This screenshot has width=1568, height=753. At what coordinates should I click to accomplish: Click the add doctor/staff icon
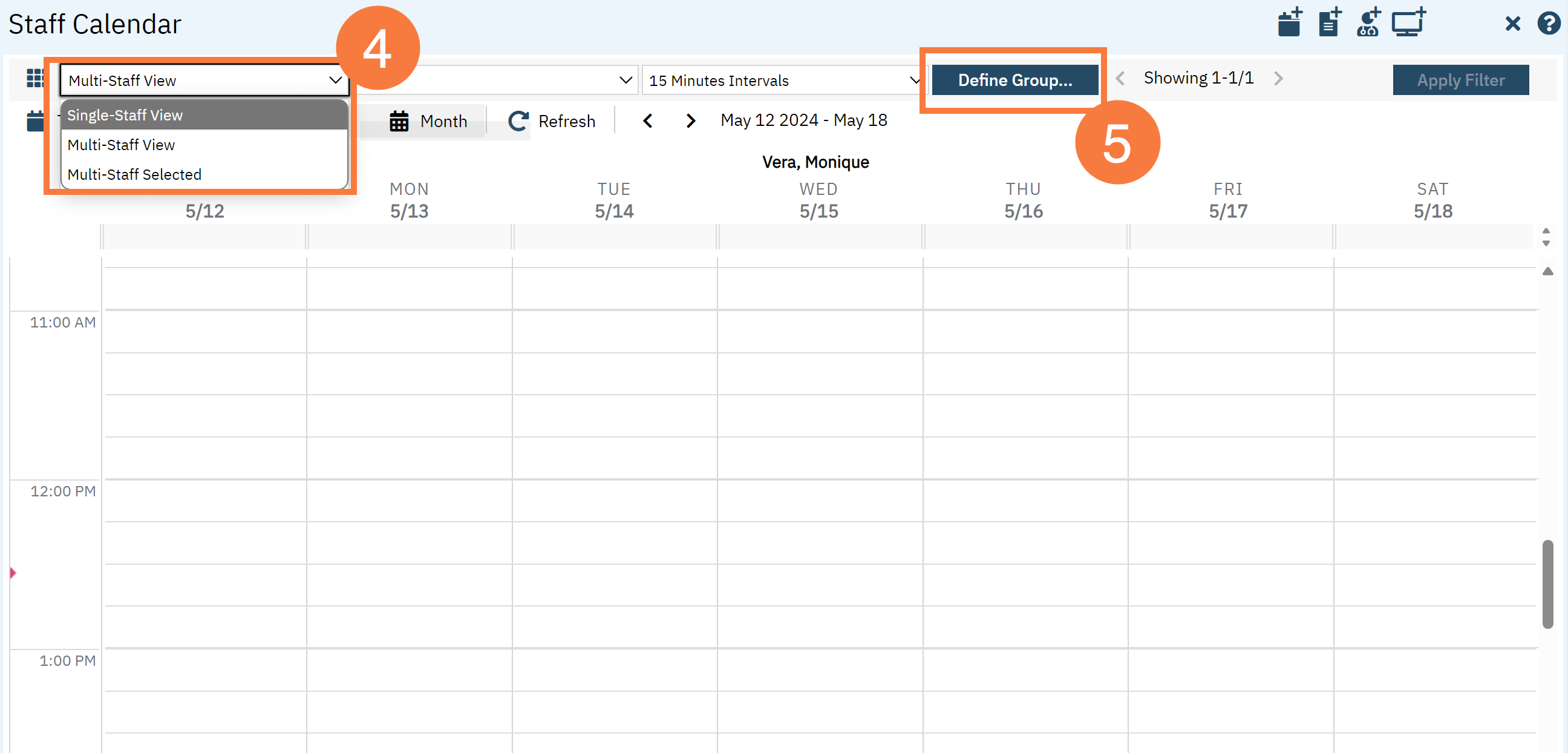point(1368,23)
